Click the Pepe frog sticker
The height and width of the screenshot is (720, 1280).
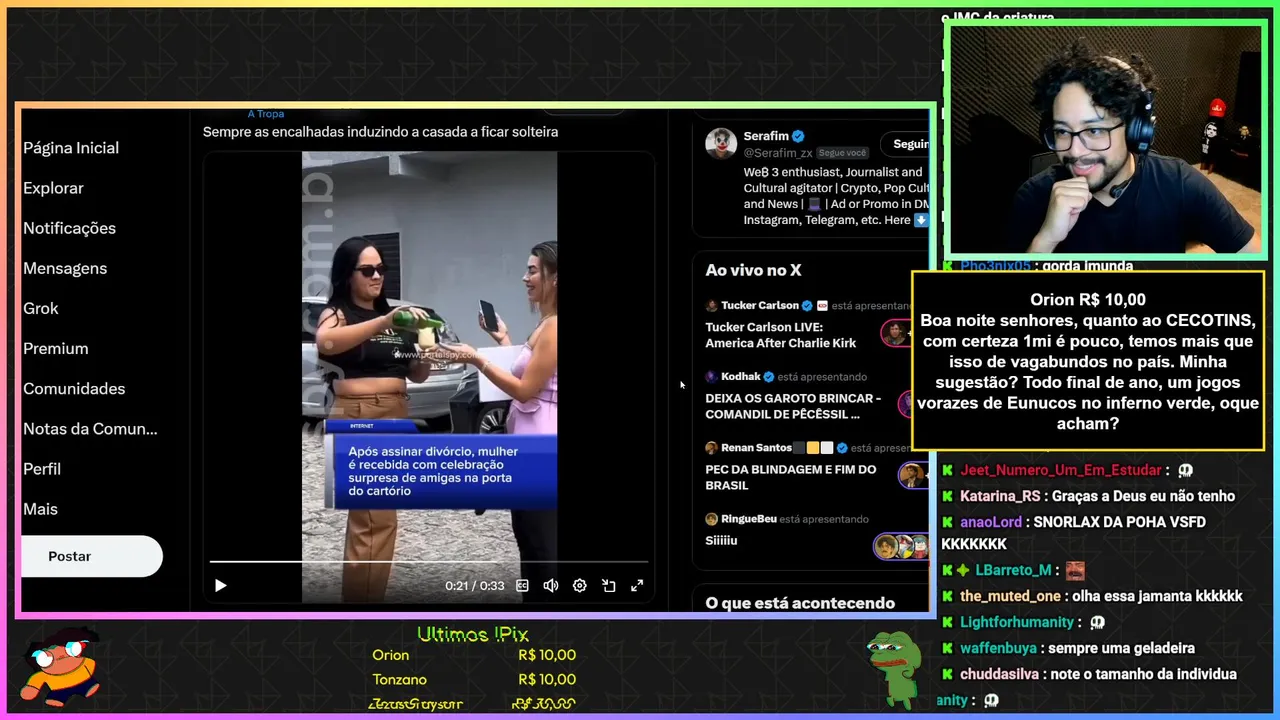pos(893,668)
